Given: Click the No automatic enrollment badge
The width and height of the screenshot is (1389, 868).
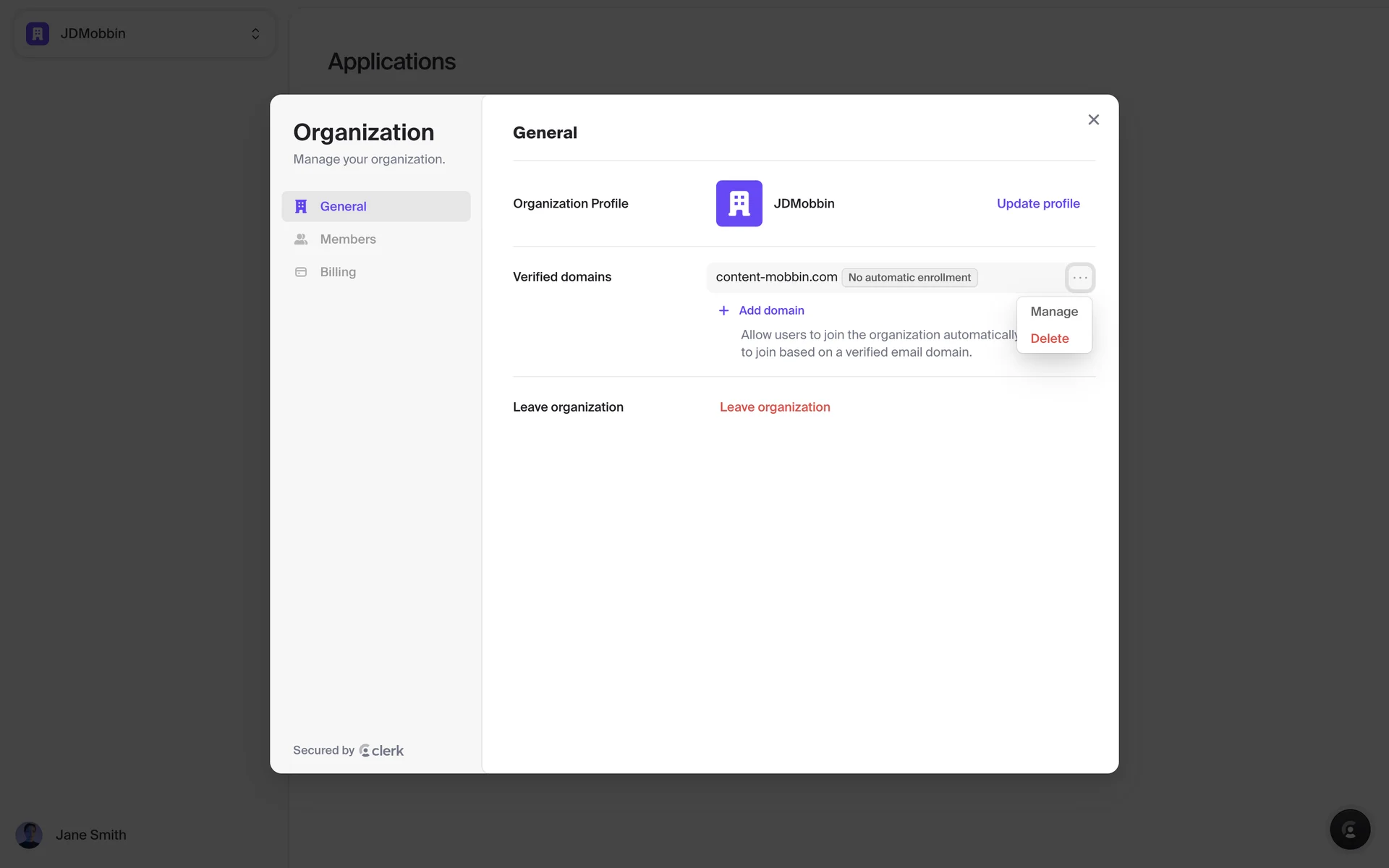Looking at the screenshot, I should pyautogui.click(x=909, y=278).
